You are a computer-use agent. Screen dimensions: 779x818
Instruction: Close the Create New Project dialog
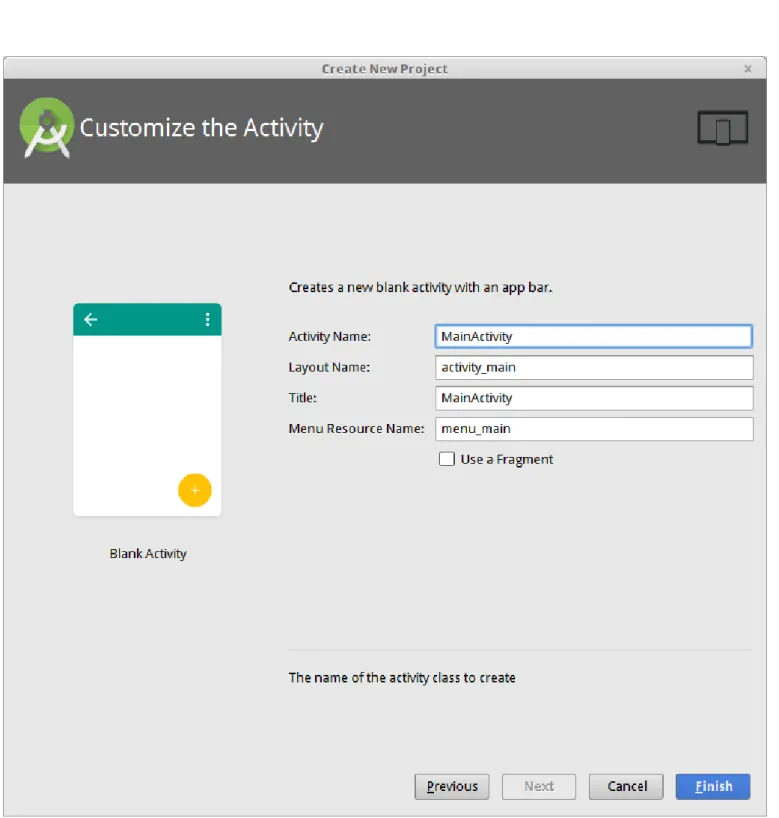[748, 69]
